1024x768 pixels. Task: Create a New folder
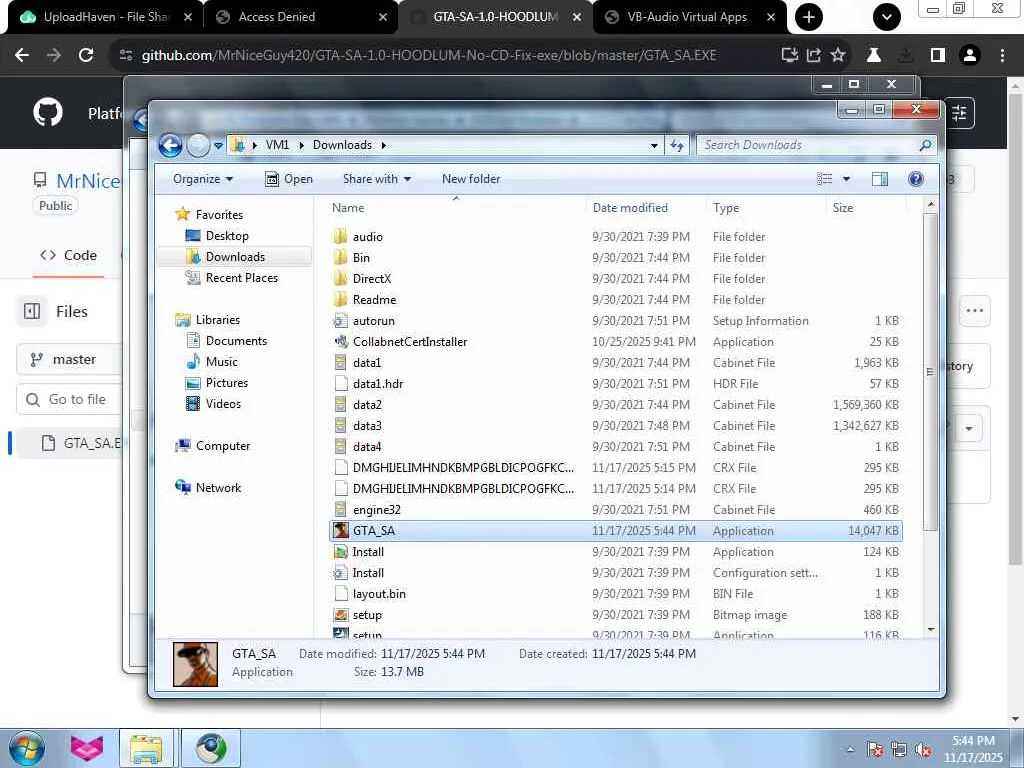click(471, 179)
